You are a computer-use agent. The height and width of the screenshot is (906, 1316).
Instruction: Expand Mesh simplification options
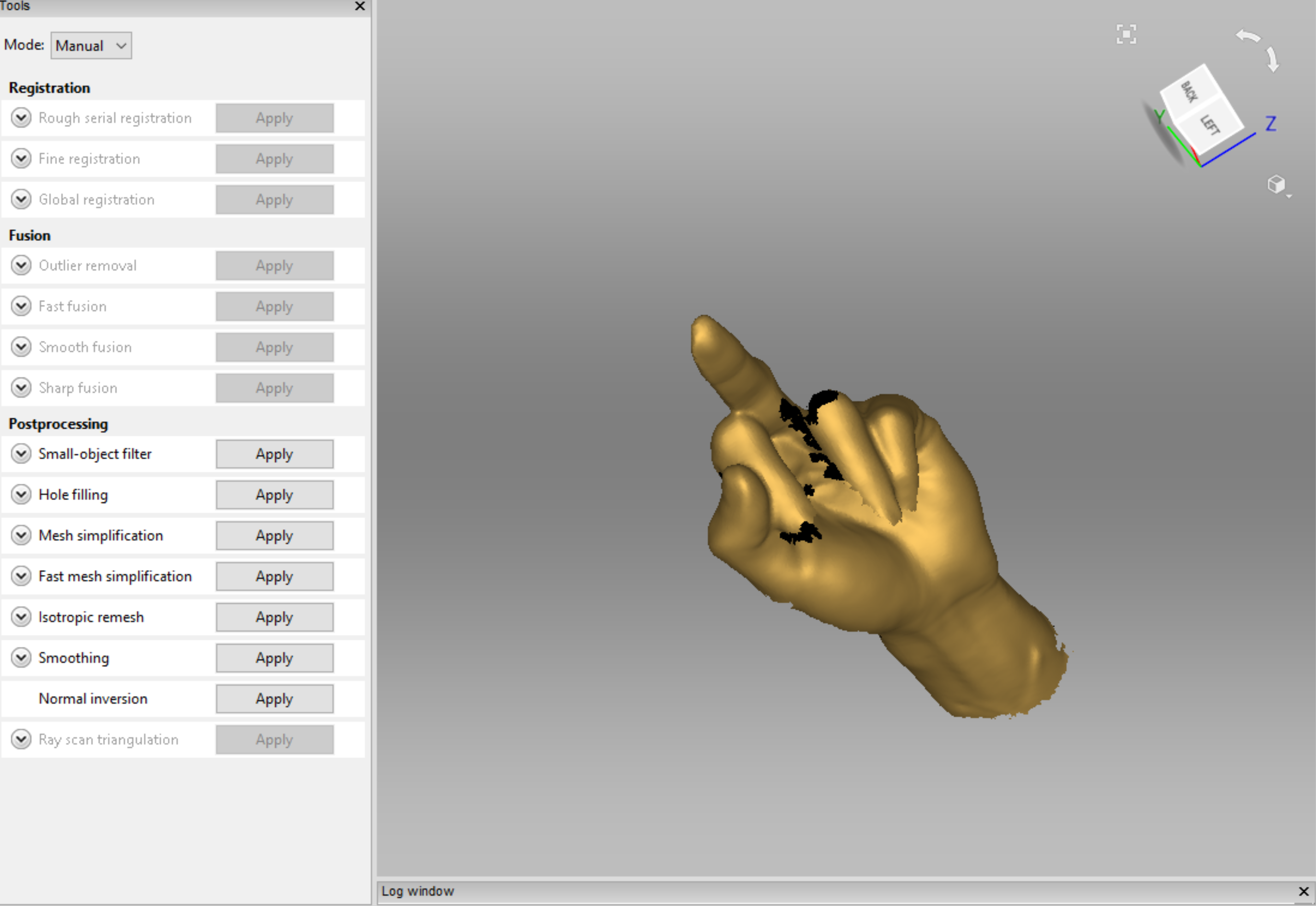tap(21, 536)
